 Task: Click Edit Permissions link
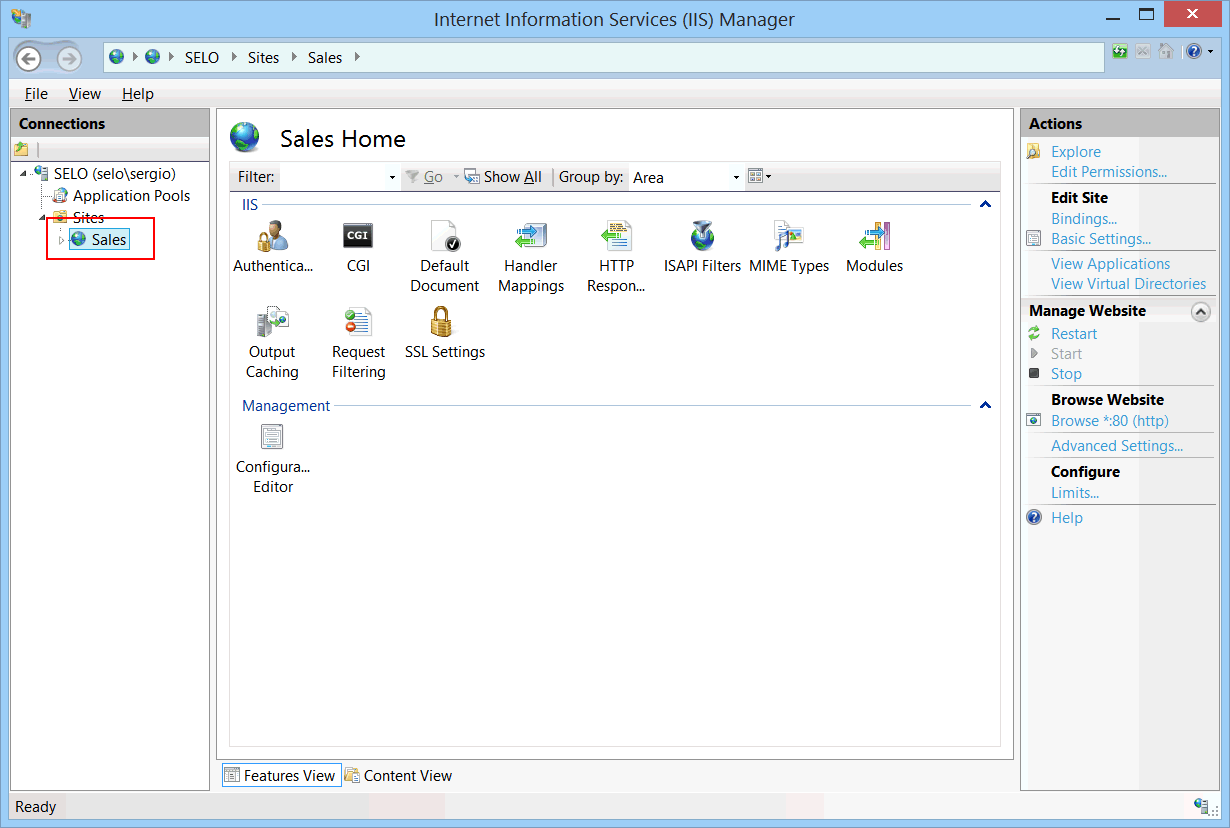pos(1109,172)
